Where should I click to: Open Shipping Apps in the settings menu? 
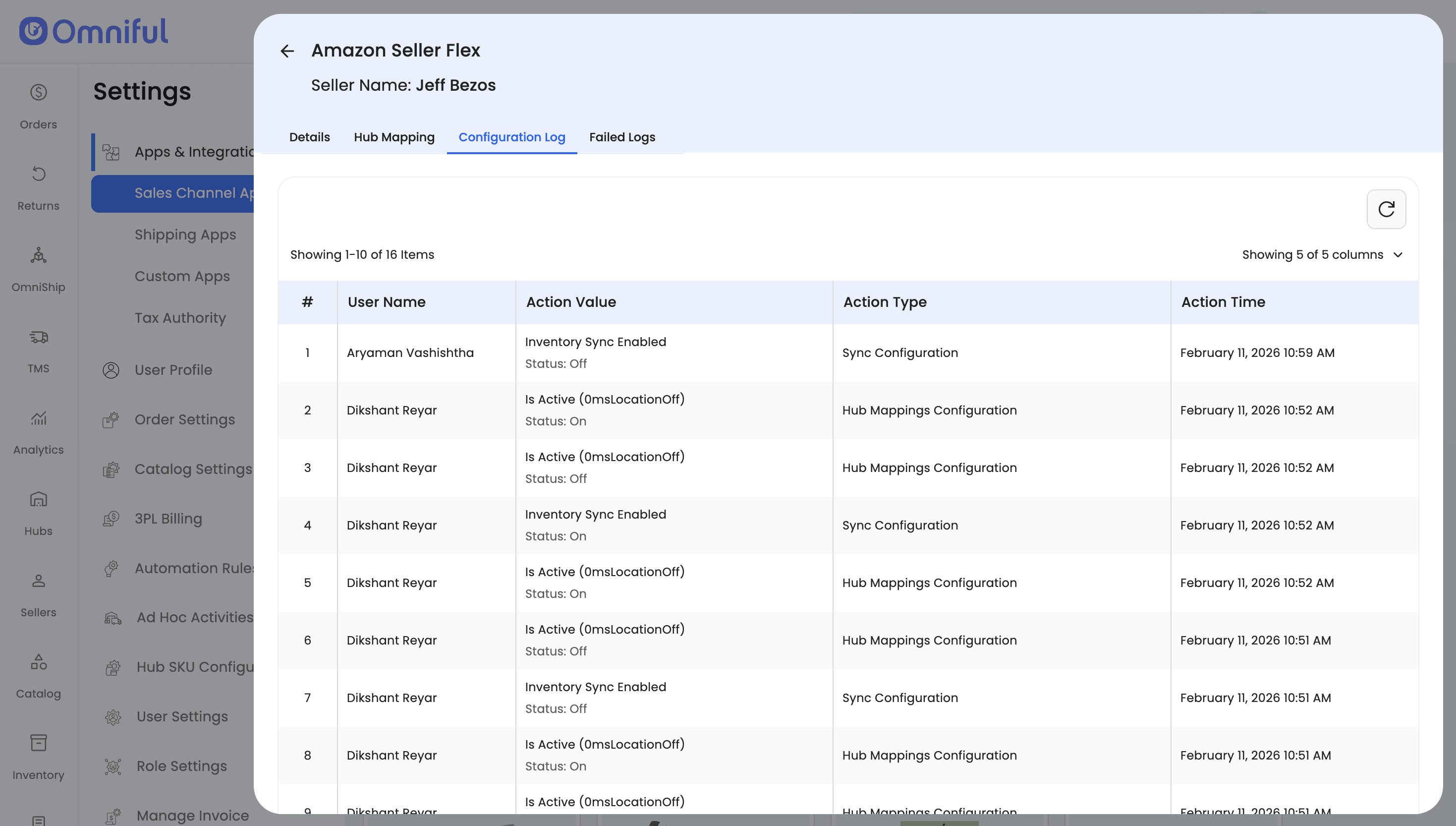point(185,235)
